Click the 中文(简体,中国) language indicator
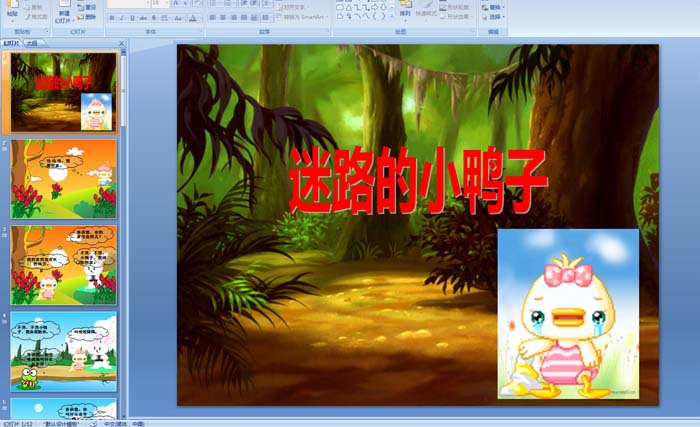 (x=124, y=423)
